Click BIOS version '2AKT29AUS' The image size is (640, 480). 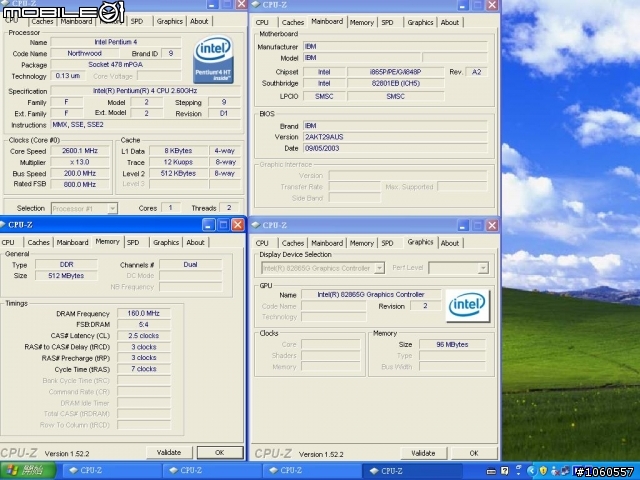coord(396,137)
